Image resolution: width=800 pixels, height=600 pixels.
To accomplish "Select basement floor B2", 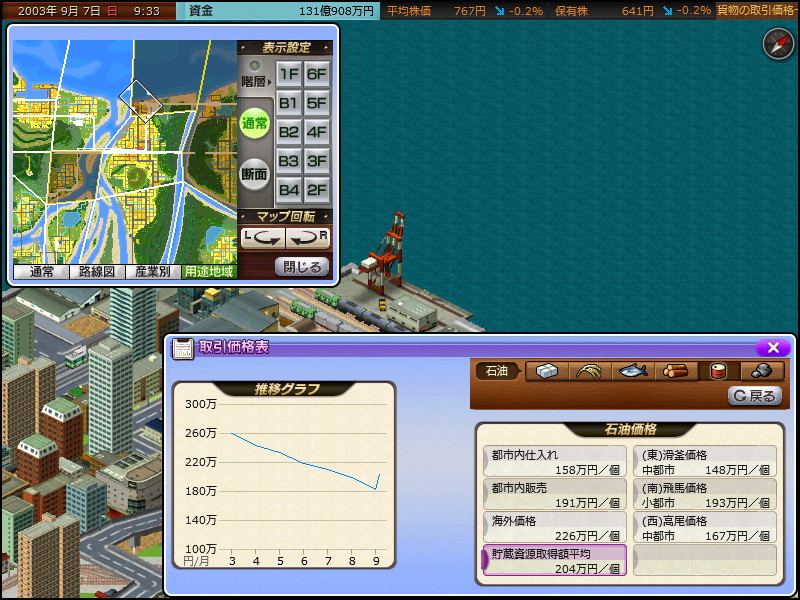I will [x=289, y=133].
